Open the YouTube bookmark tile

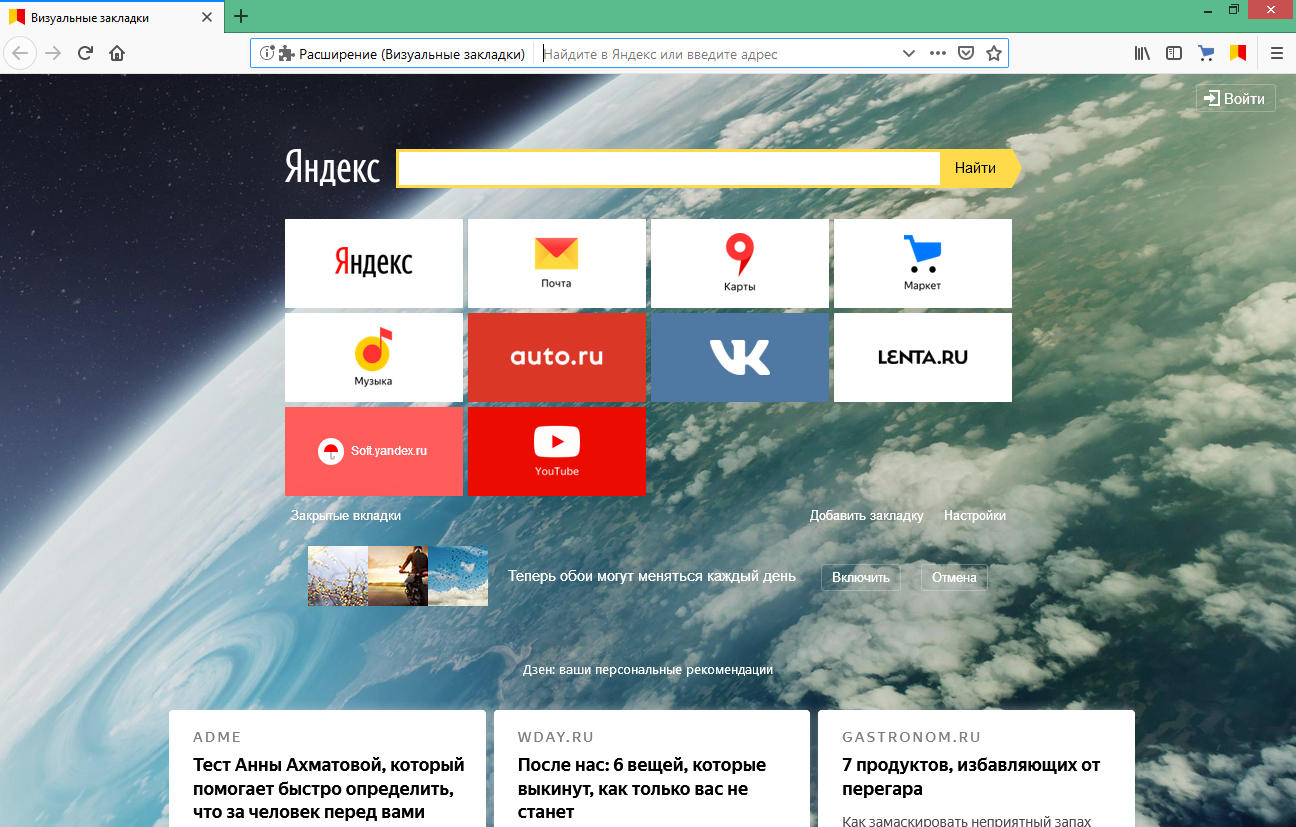point(556,451)
